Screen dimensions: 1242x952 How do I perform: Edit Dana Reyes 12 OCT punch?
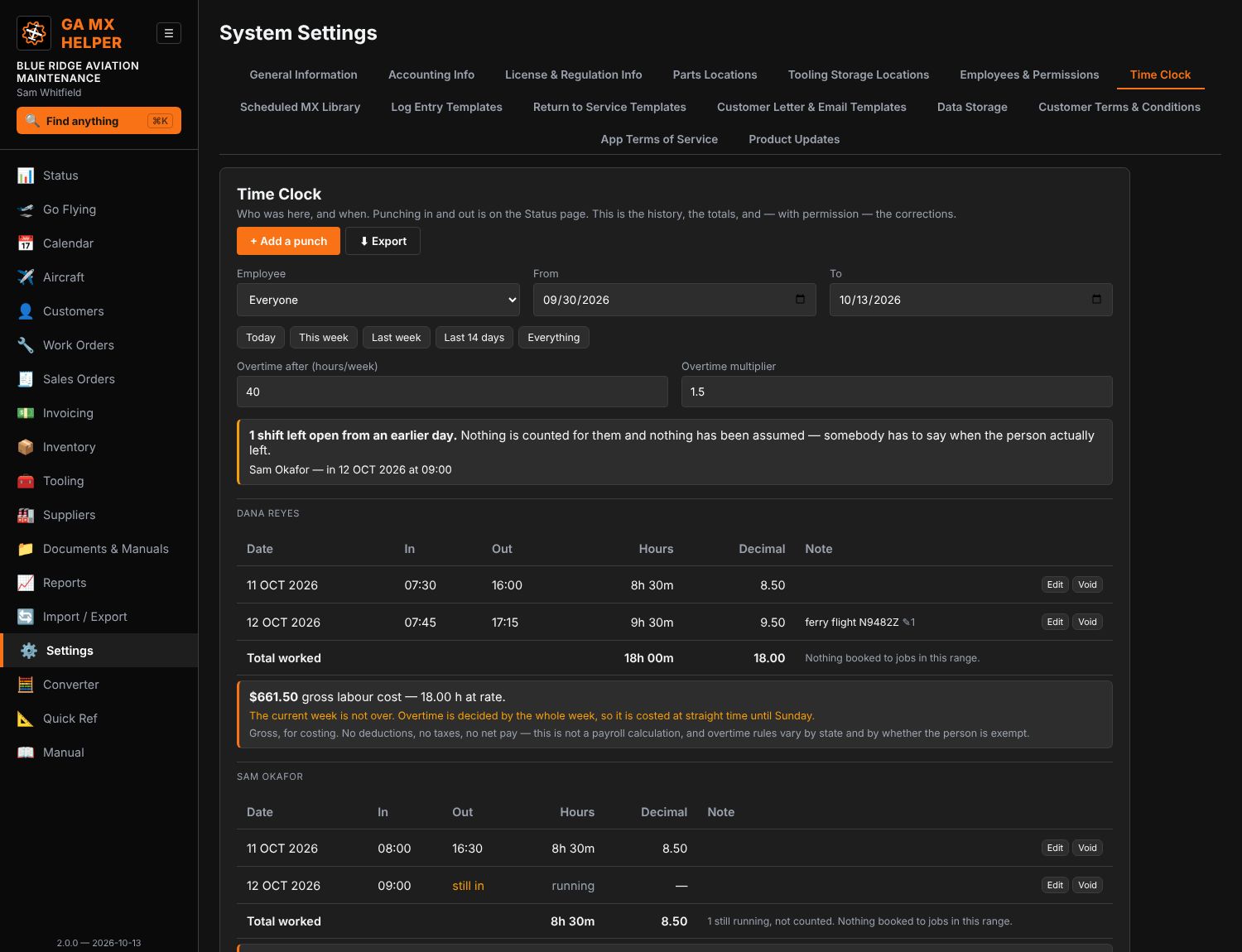click(x=1055, y=622)
